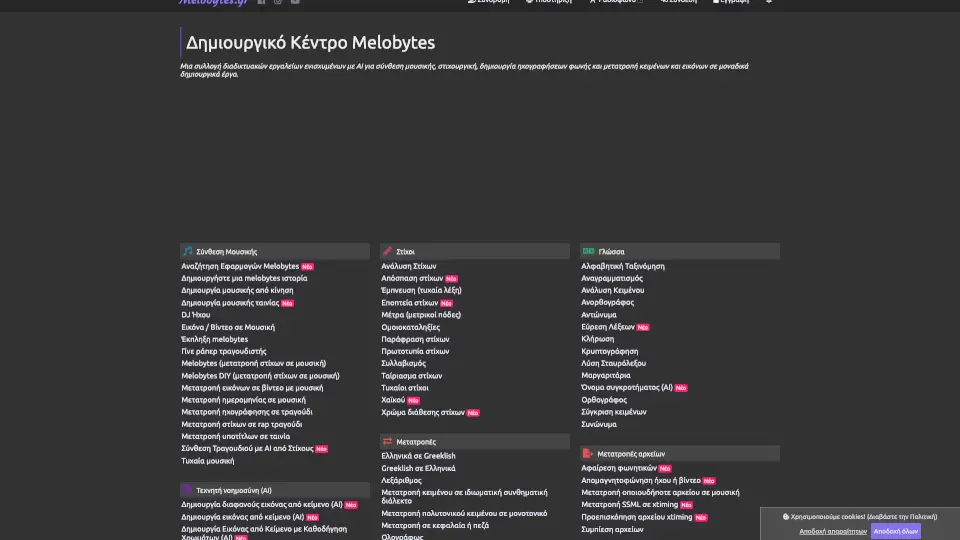960x540 pixels.
Task: Open Melobytes (μετατροπή στίχων σε μουσική)
Action: tap(253, 364)
